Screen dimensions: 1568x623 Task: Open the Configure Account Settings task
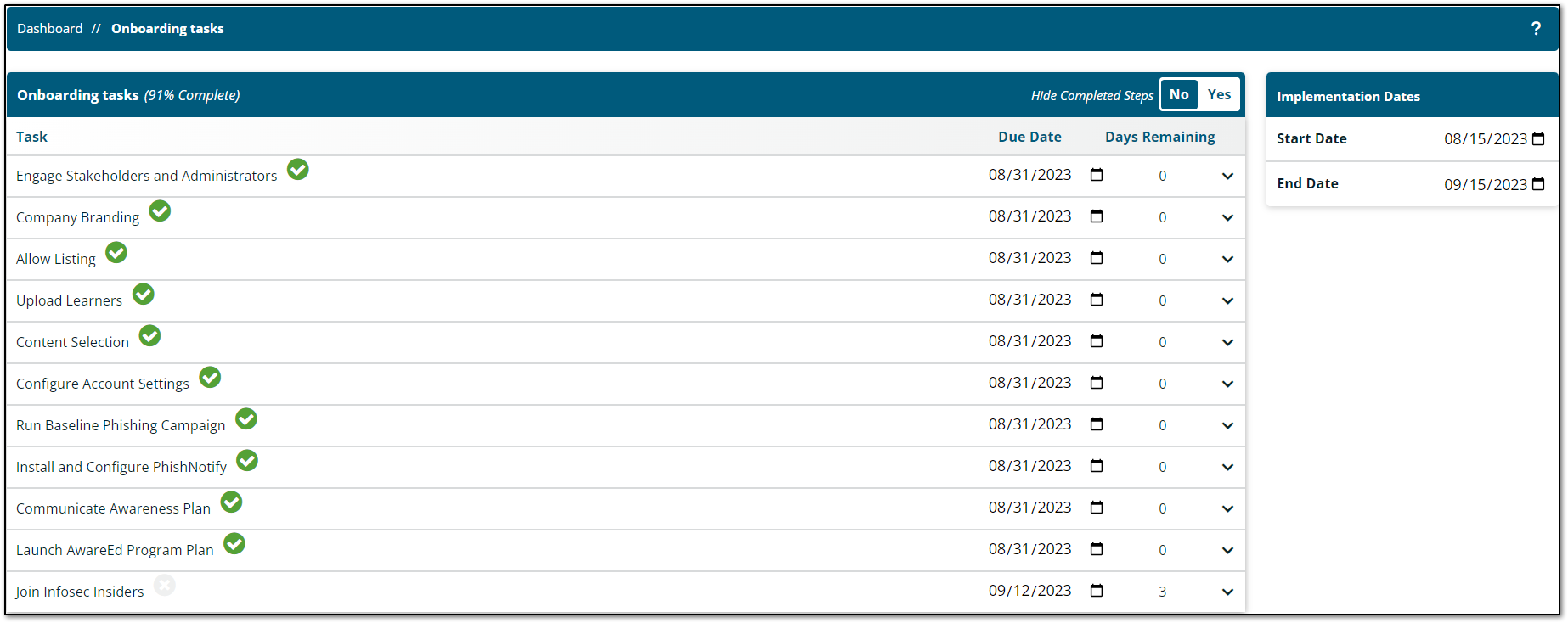click(103, 384)
